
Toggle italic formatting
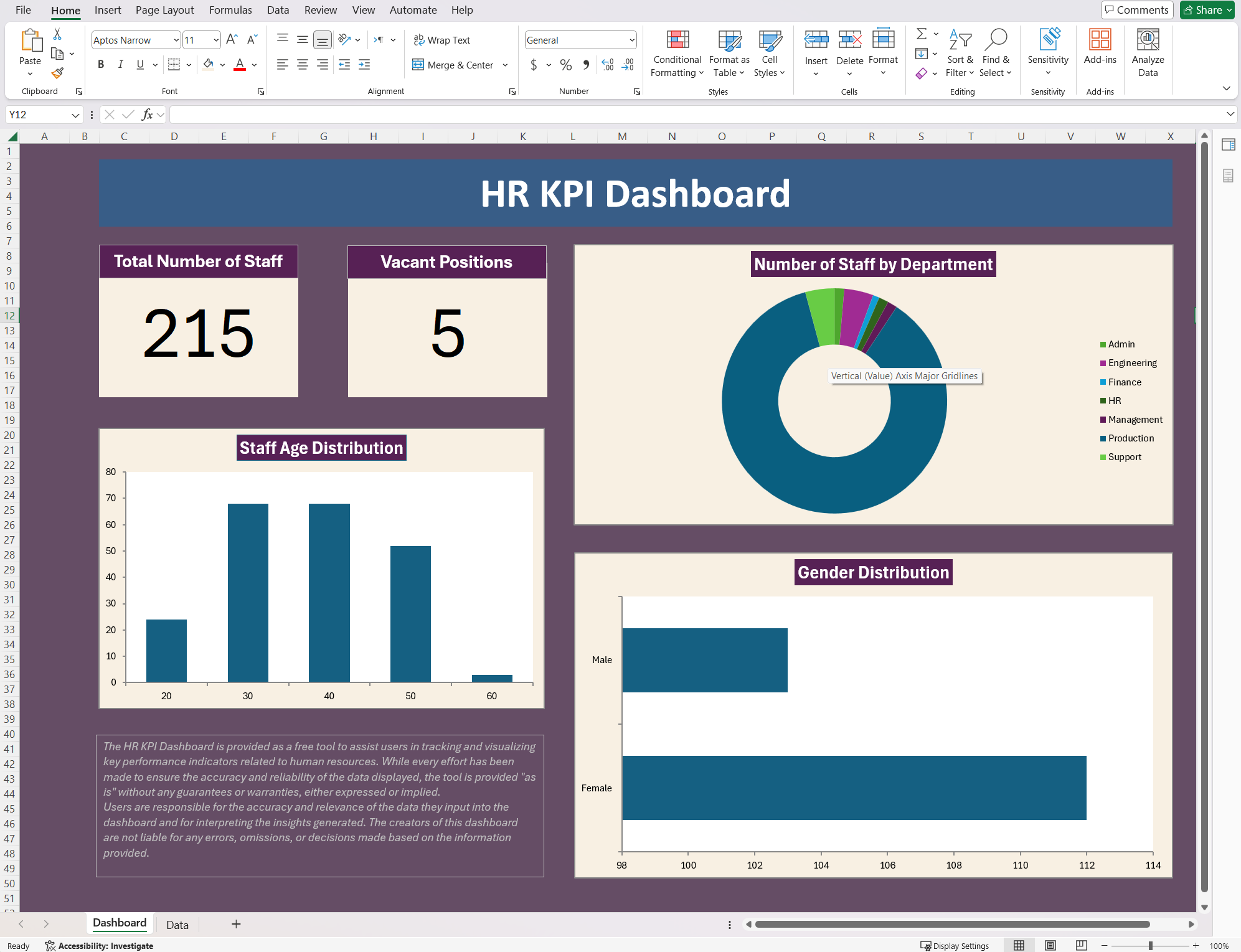(x=121, y=64)
